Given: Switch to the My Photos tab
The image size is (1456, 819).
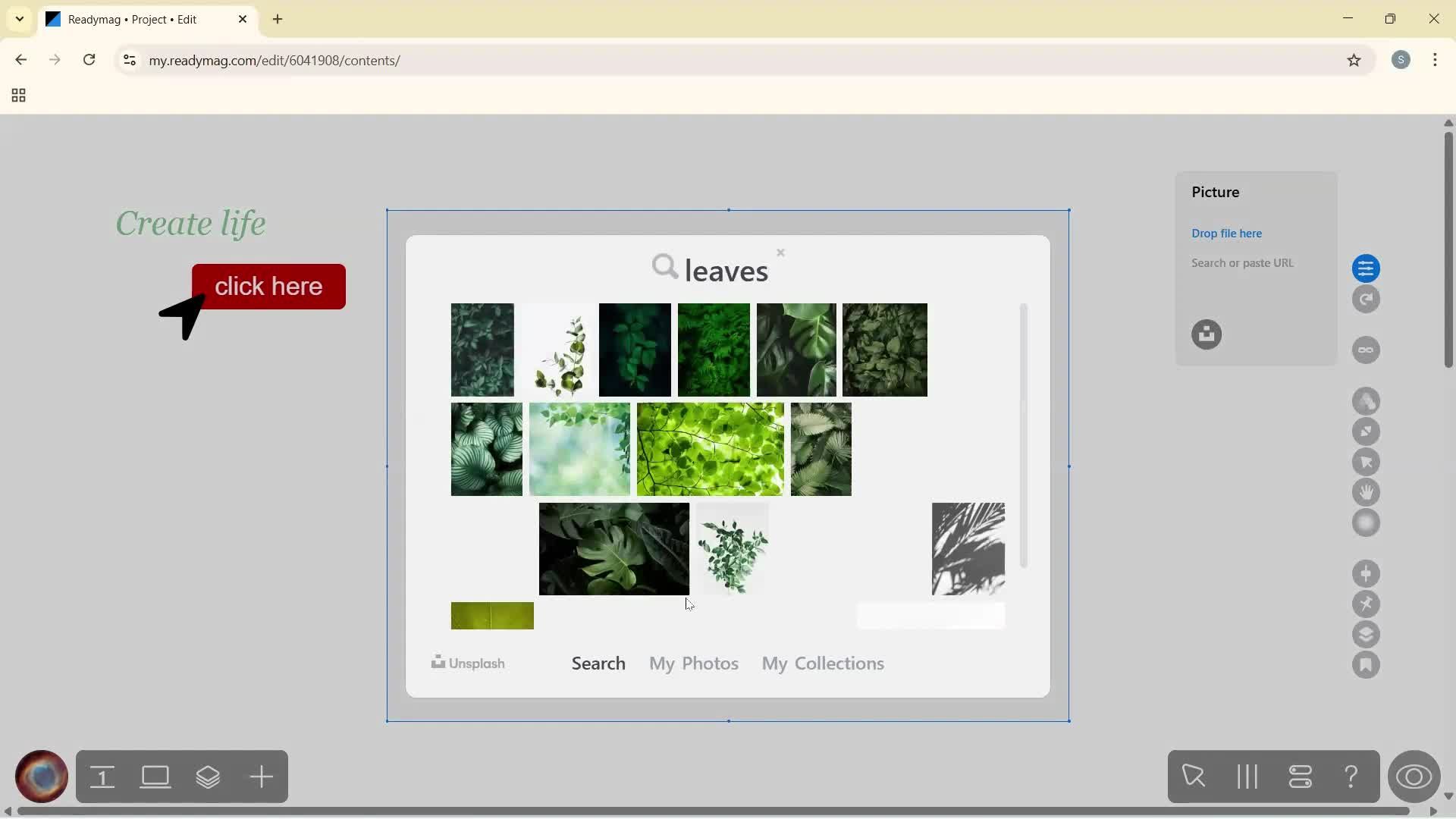Looking at the screenshot, I should (694, 663).
